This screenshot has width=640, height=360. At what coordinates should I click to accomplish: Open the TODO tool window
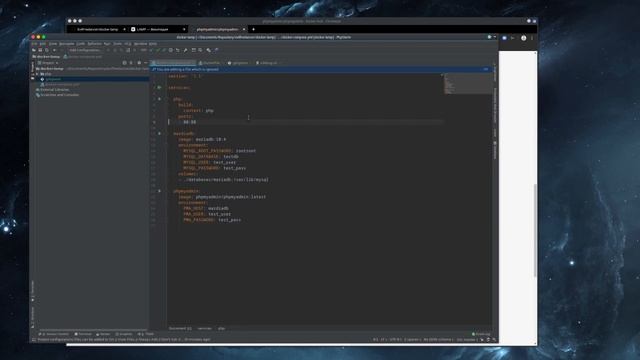147,334
